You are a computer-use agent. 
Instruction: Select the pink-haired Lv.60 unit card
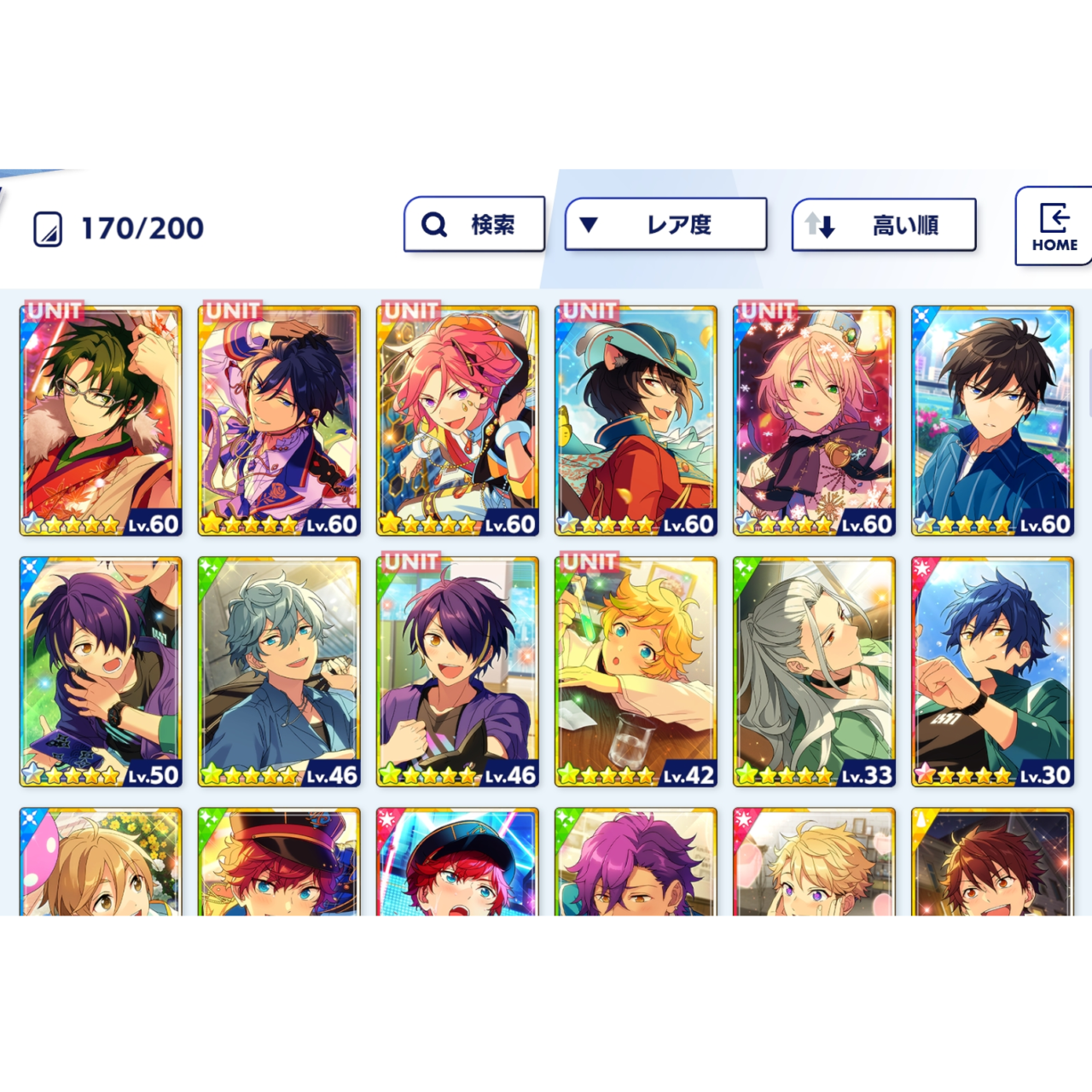point(457,421)
